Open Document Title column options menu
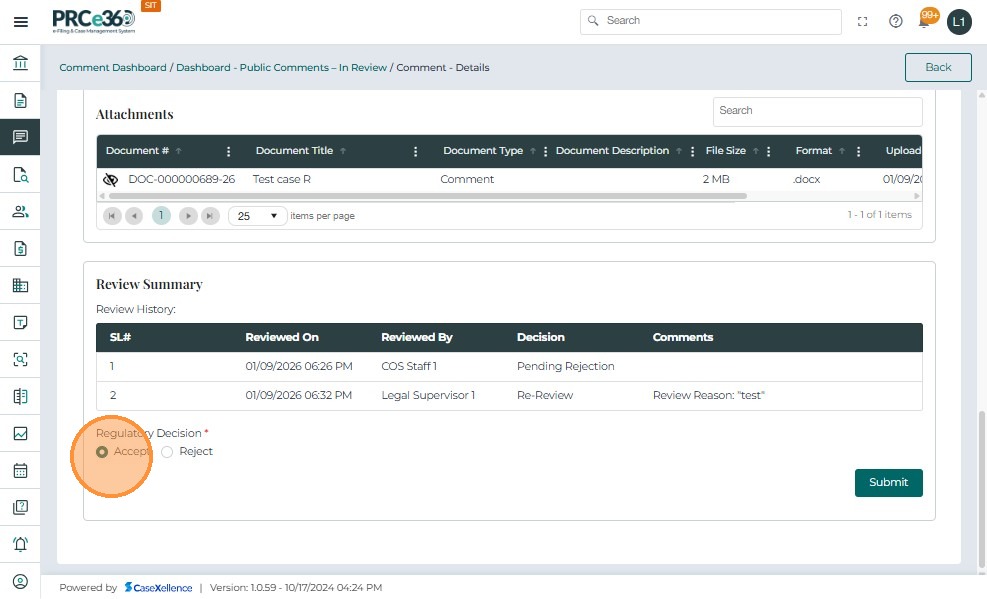 (x=415, y=152)
